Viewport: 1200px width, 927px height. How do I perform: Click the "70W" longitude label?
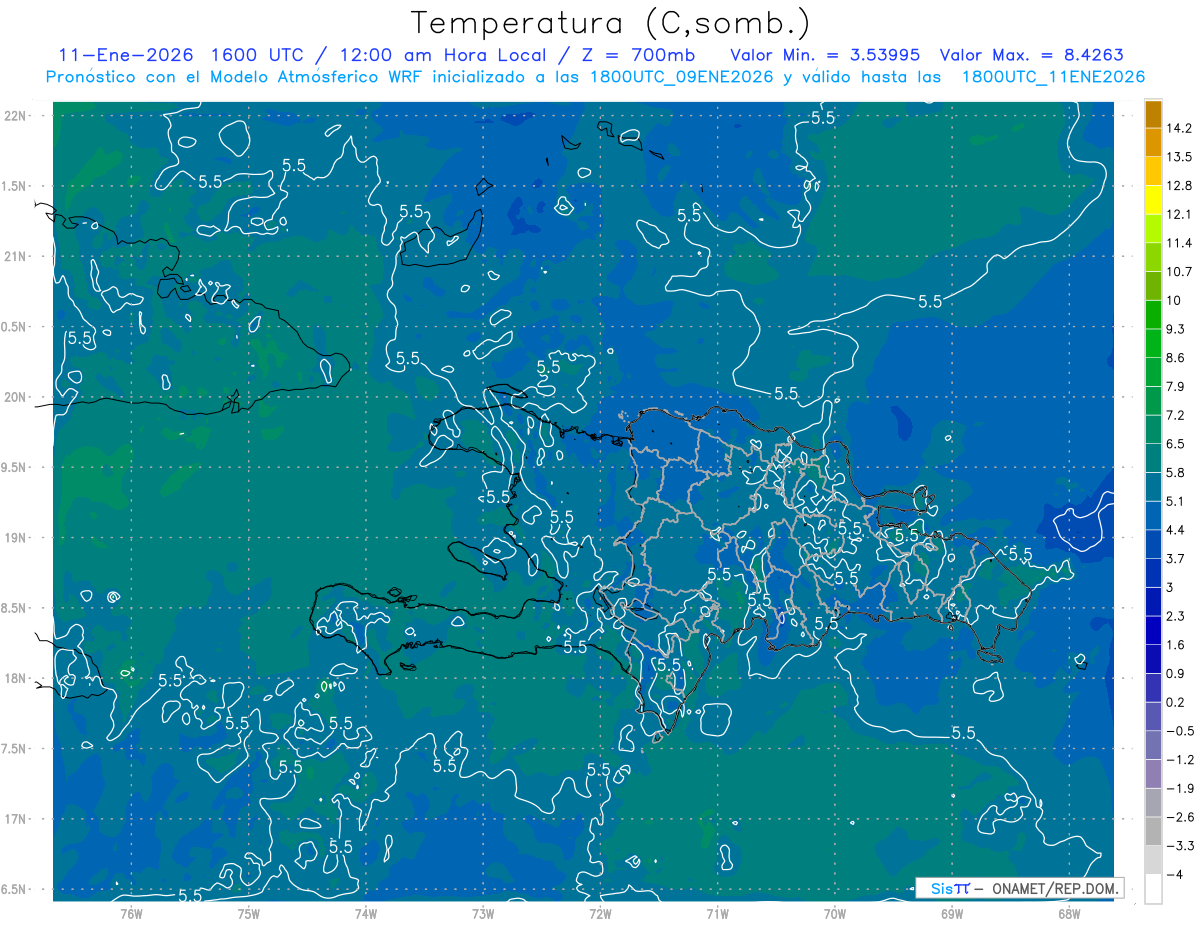[x=835, y=913]
